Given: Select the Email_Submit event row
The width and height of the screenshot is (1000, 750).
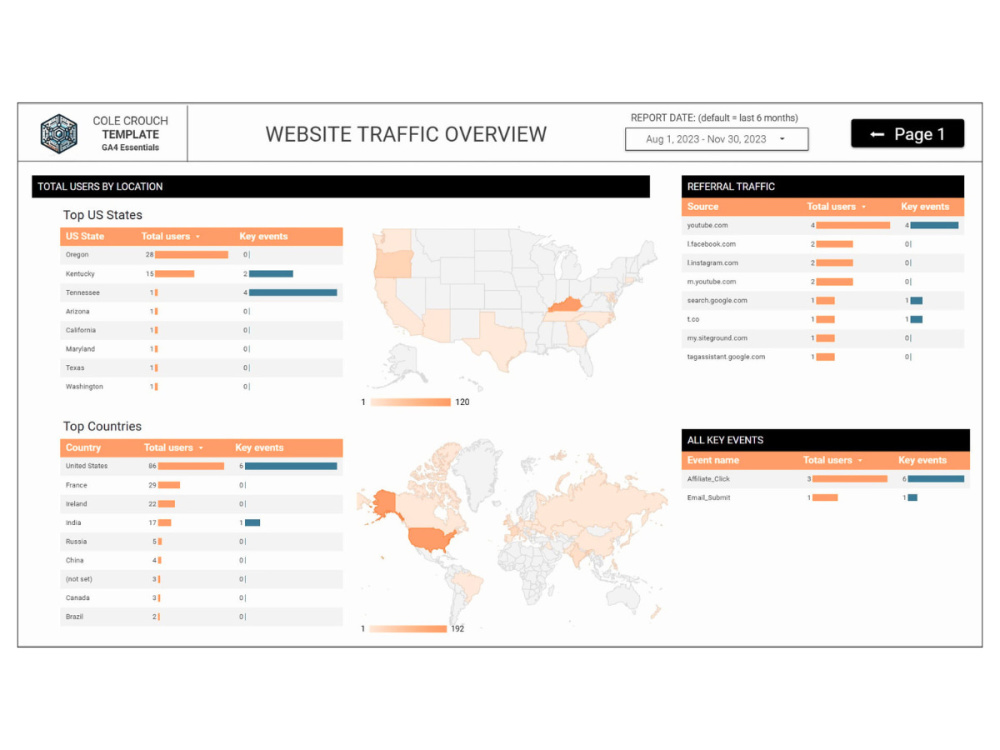Looking at the screenshot, I should 826,497.
